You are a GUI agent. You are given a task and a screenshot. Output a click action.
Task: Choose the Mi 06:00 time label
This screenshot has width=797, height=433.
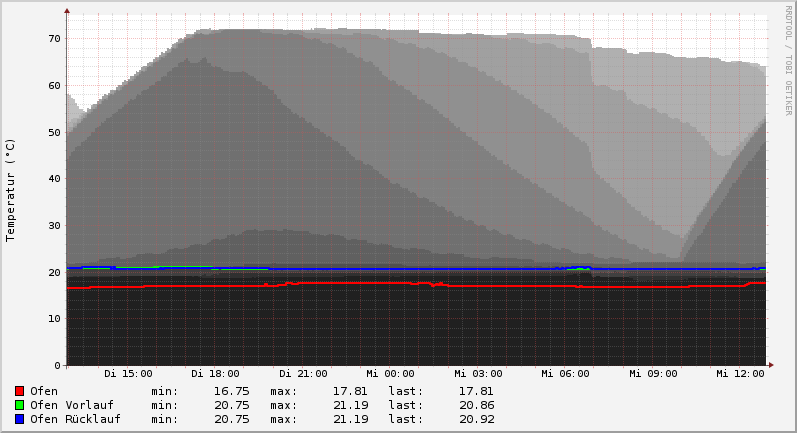pyautogui.click(x=565, y=374)
